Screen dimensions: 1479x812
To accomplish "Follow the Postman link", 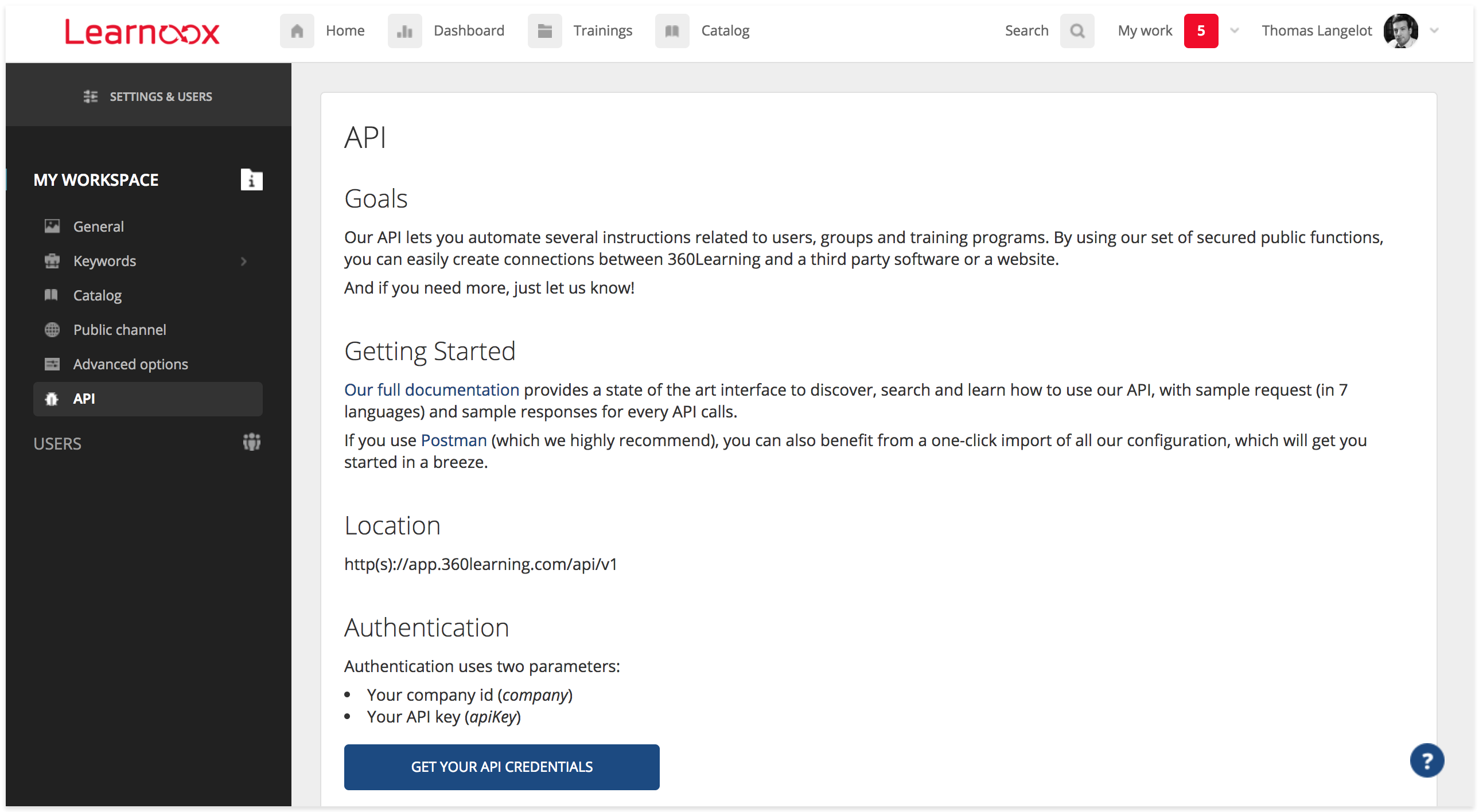I will point(454,440).
